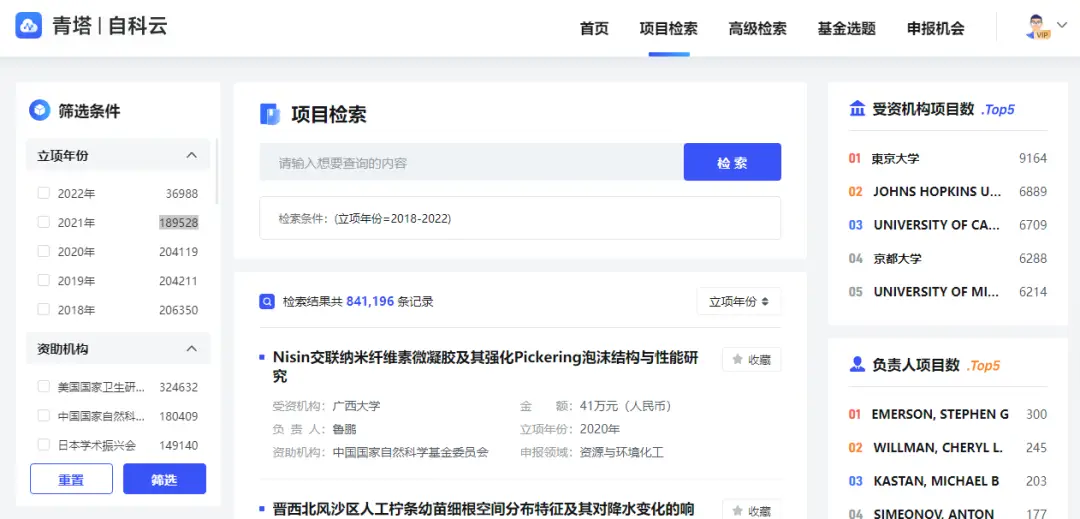The width and height of the screenshot is (1080, 519).
Task: Click the 重置 button
Action: point(72,478)
